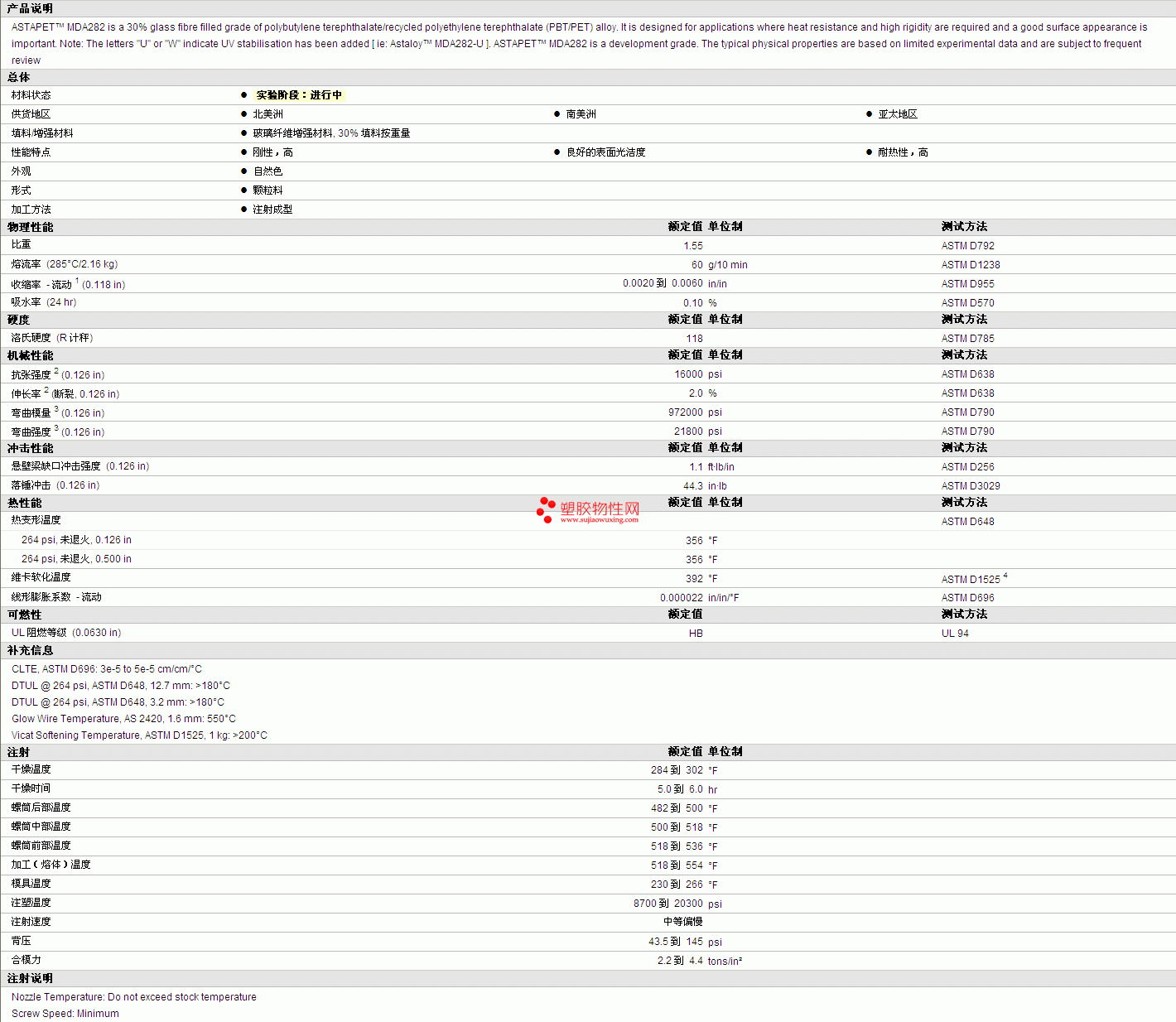This screenshot has height=1022, width=1176.
Task: Click the '干燥温度' row label
Action: [x=31, y=769]
